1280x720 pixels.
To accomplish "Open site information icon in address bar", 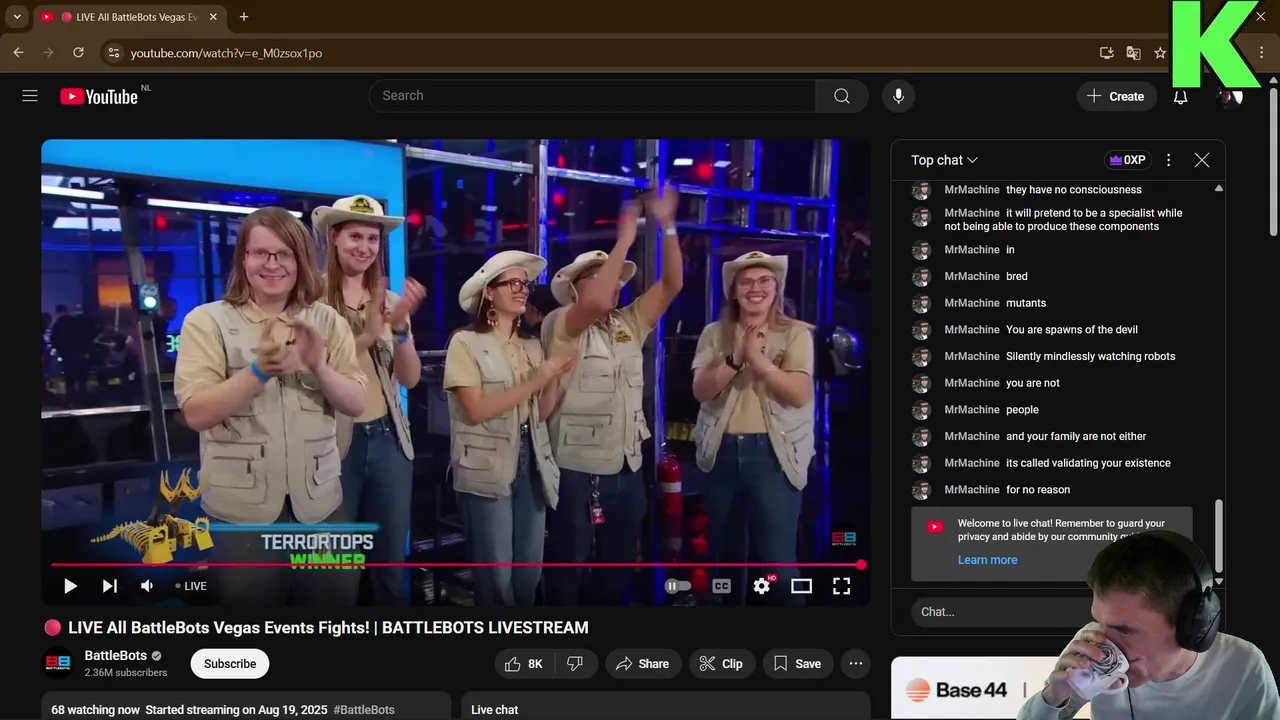I will pyautogui.click(x=113, y=53).
